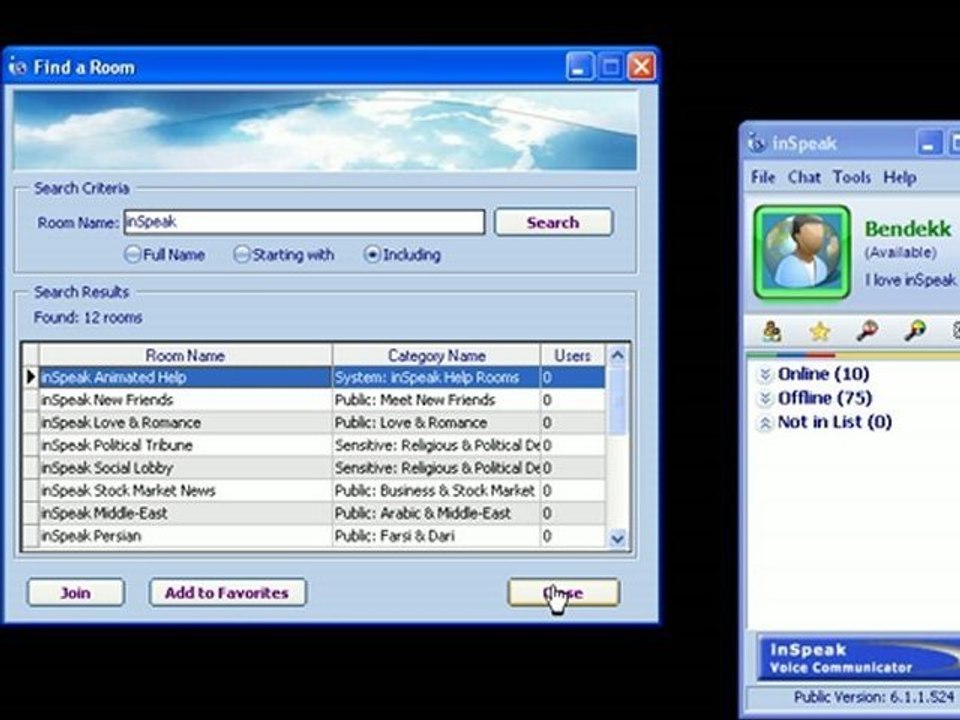
Task: Click the Bendekk user avatar picture
Action: tap(802, 252)
